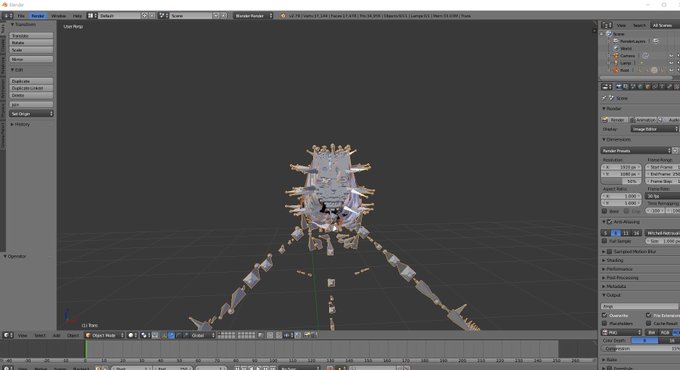Open the 3D viewport editor type icon
The height and width of the screenshot is (370, 680).
7,335
